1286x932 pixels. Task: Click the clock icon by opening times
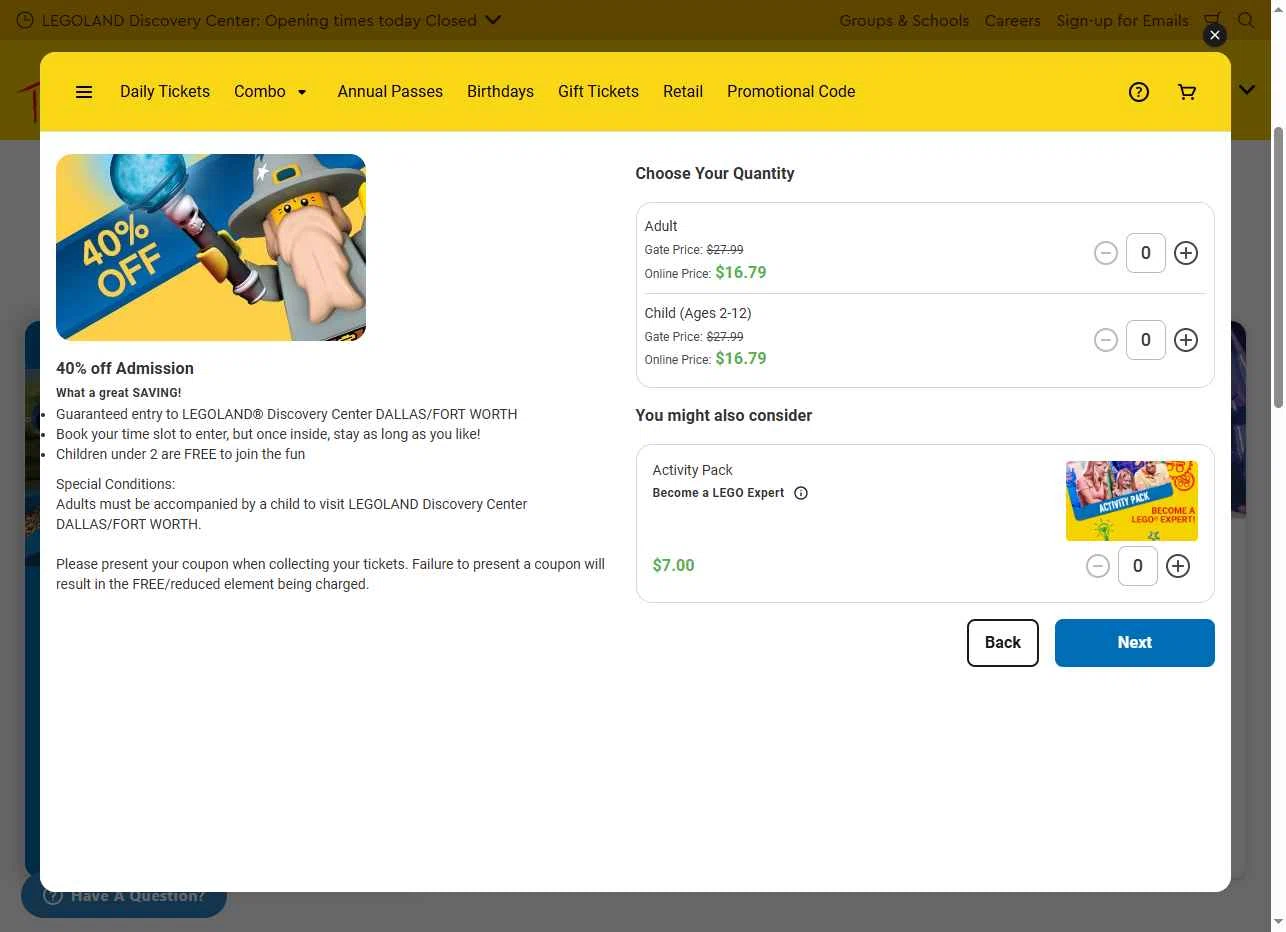tap(25, 20)
